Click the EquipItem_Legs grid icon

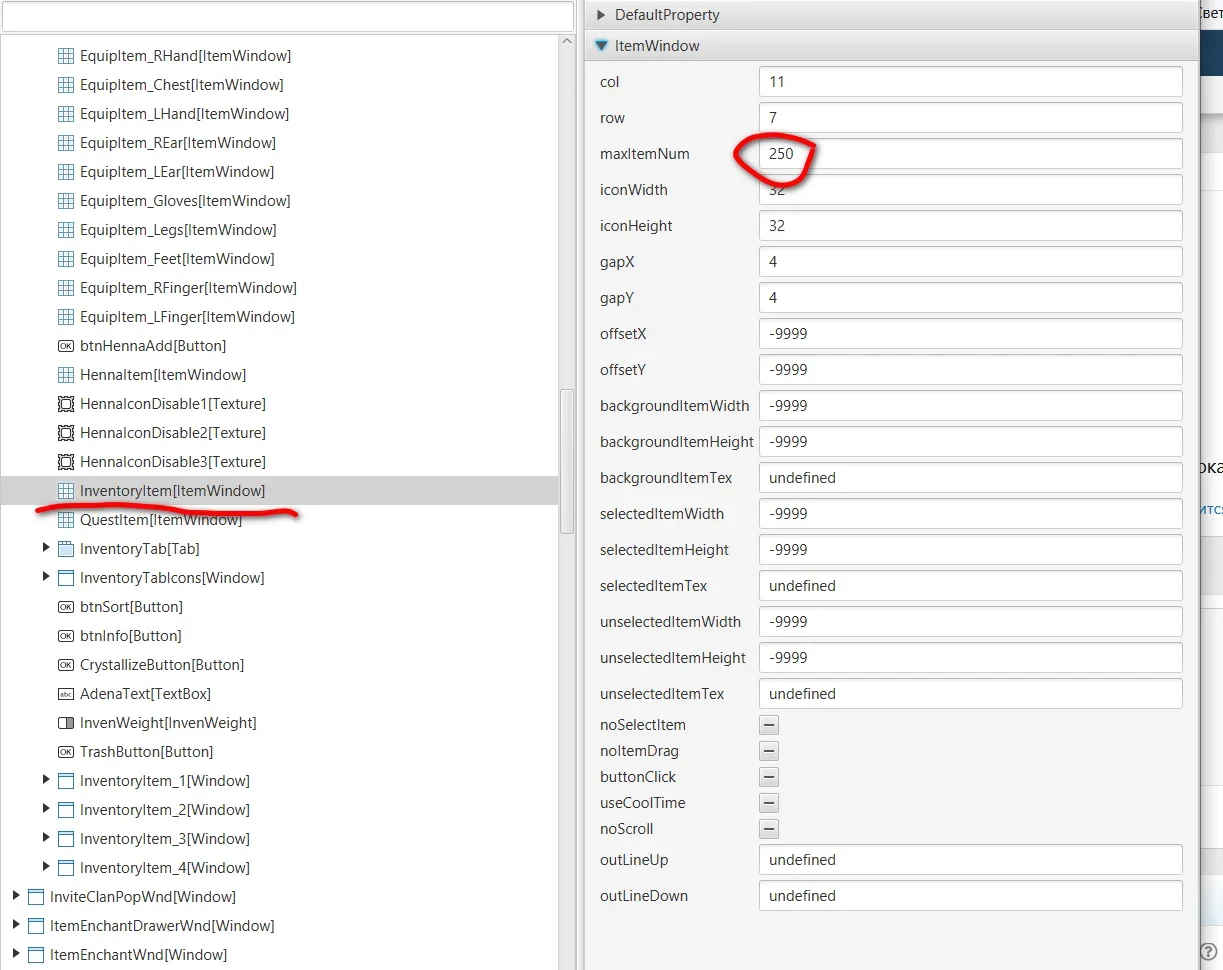tap(66, 230)
